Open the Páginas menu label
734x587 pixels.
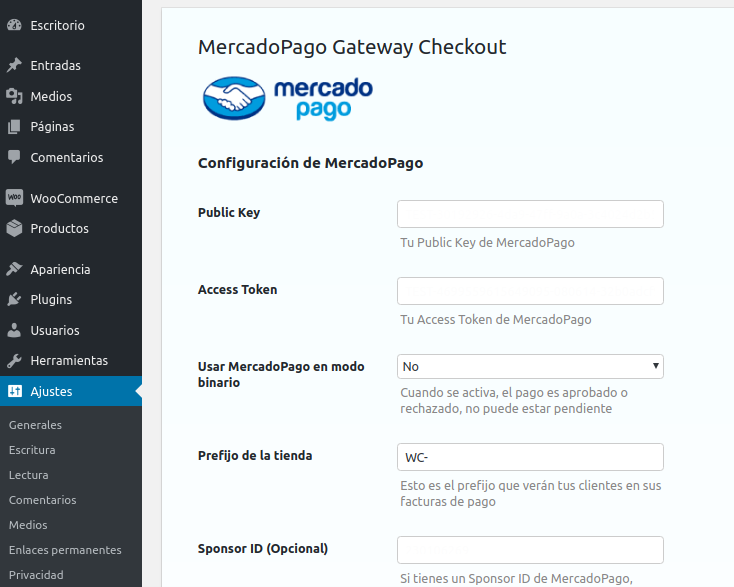[52, 127]
